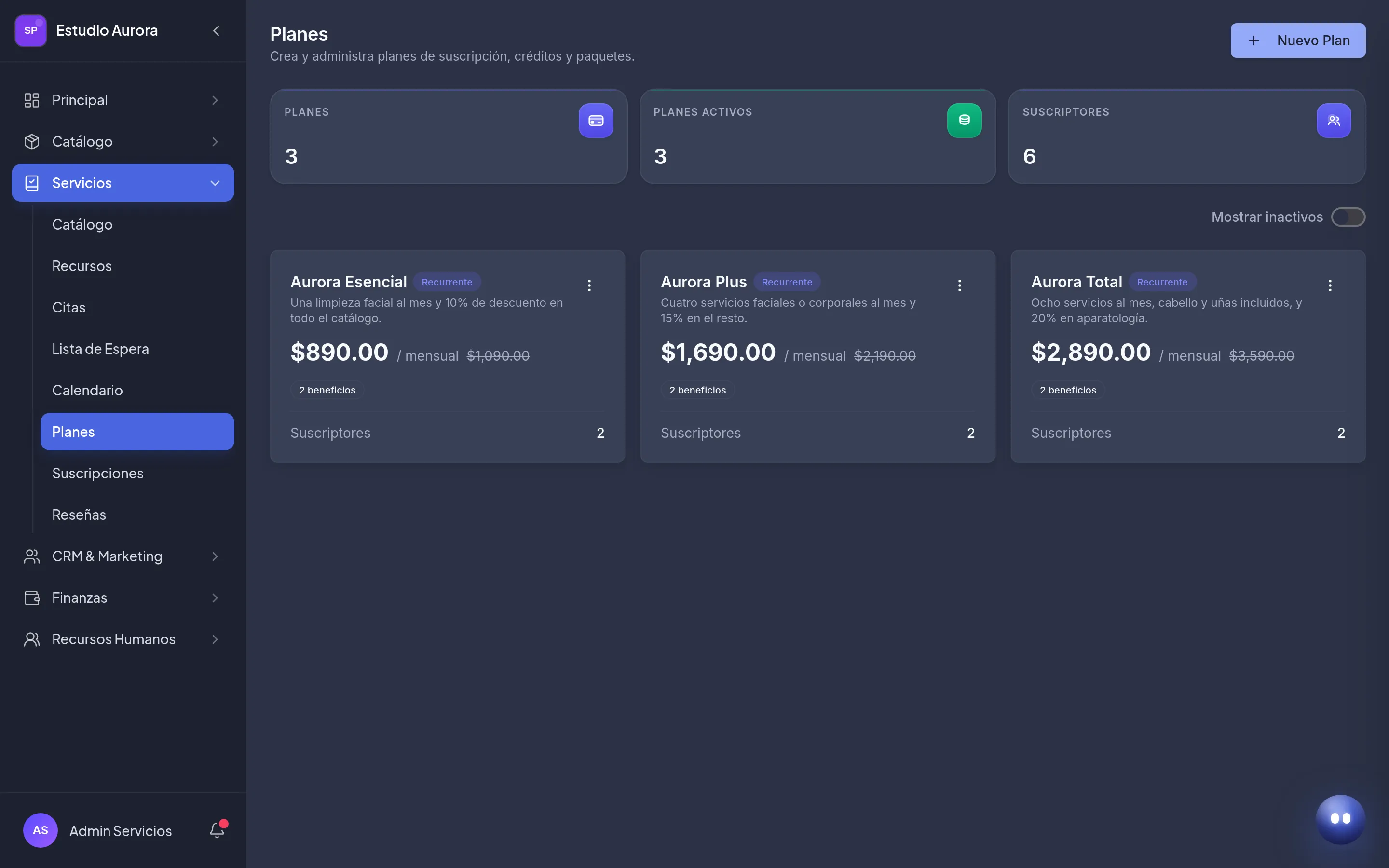Open Aurora Total three-dot options menu

[1329, 285]
